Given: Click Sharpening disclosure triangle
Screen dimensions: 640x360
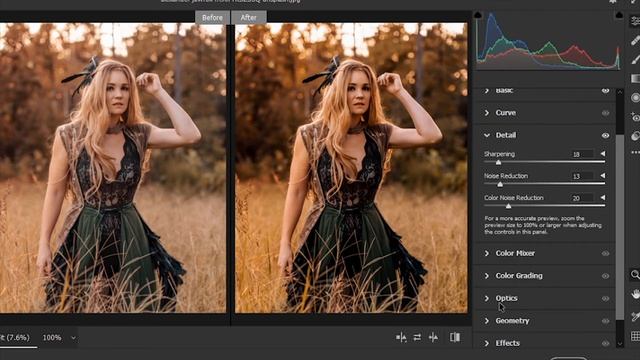Looking at the screenshot, I should coord(603,154).
